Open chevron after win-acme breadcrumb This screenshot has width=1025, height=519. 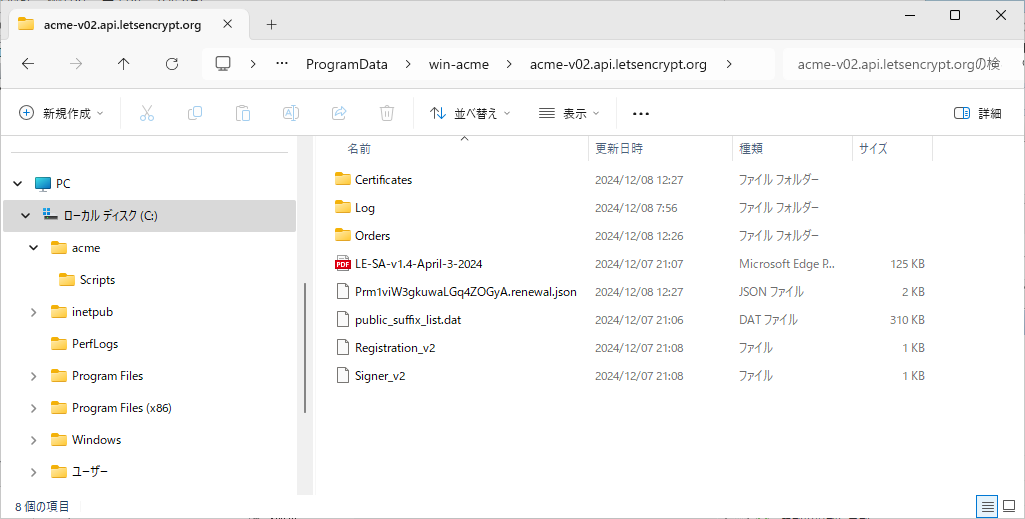[509, 64]
